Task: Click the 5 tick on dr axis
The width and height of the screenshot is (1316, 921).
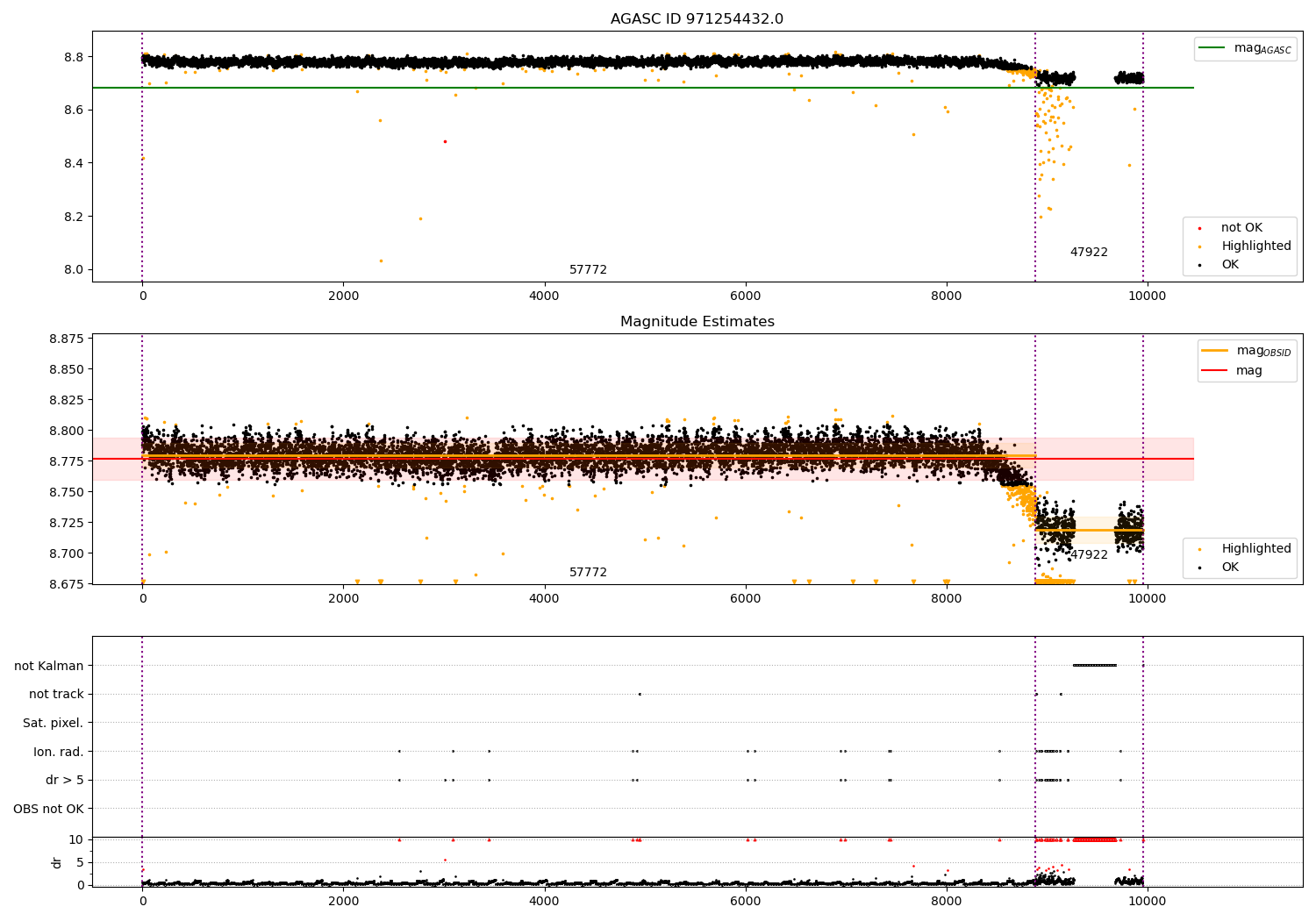Action: coord(80,862)
